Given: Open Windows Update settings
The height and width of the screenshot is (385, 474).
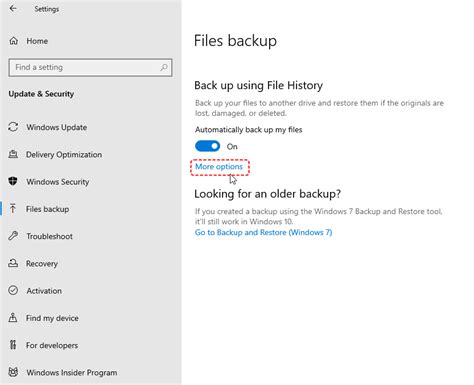Looking at the screenshot, I should [x=57, y=127].
